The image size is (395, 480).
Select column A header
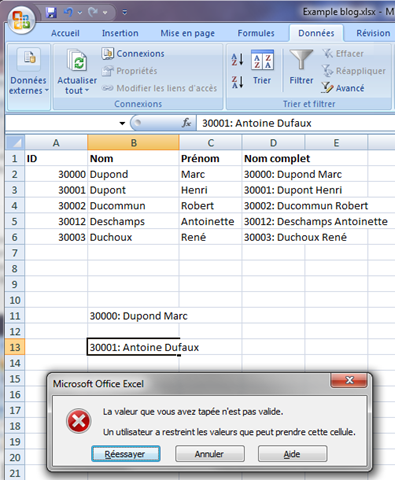click(56, 143)
